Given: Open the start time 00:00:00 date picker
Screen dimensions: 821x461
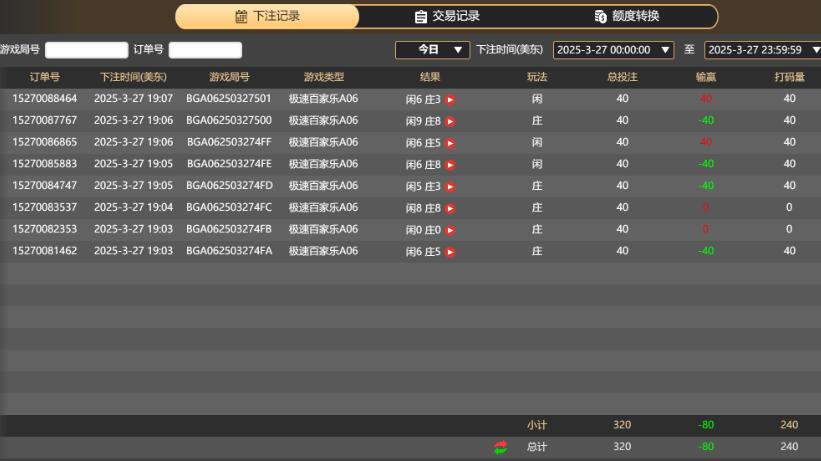Looking at the screenshot, I should [x=614, y=49].
